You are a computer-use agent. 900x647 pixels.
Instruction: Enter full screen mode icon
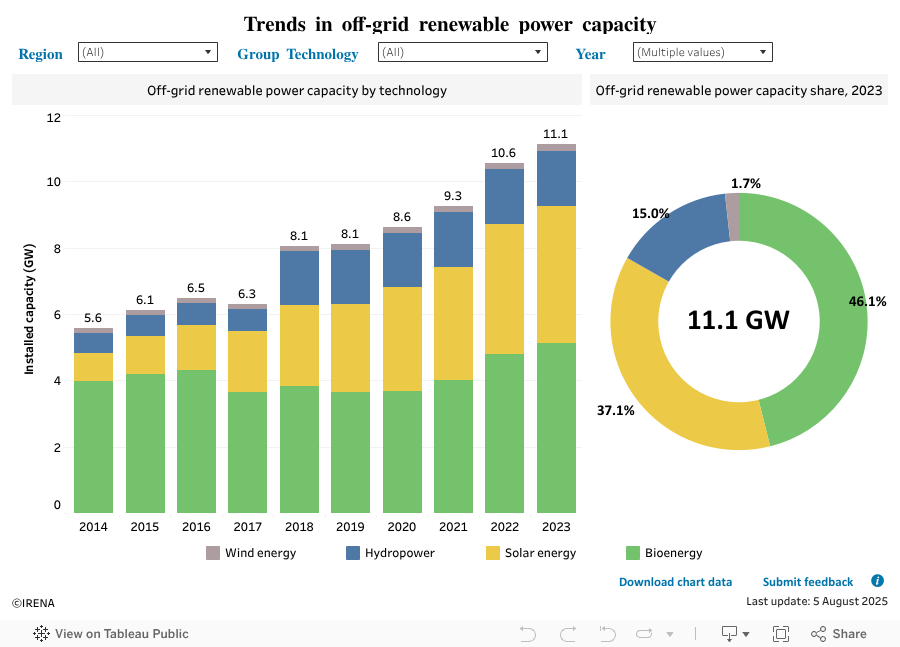click(x=781, y=634)
